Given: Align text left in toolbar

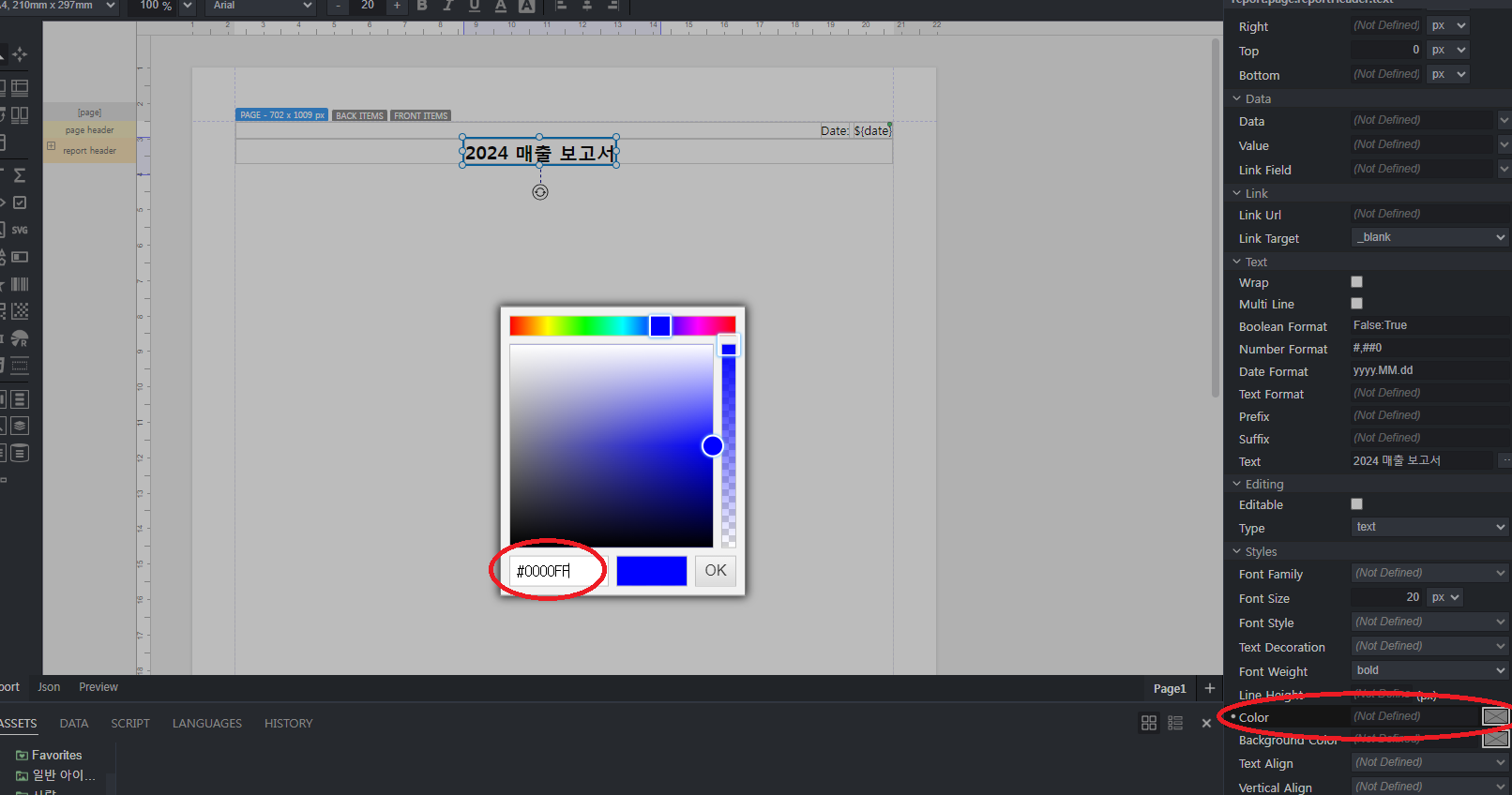Looking at the screenshot, I should coord(562,6).
